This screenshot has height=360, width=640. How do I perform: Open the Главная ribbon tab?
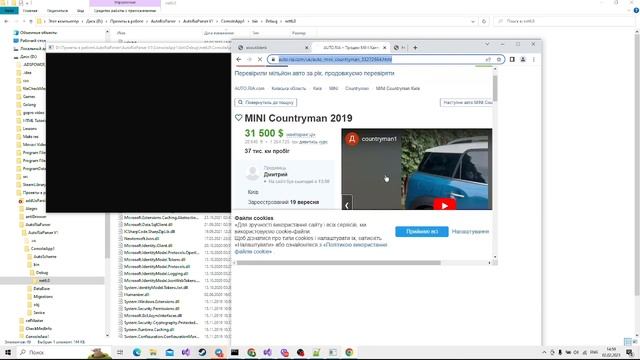click(x=30, y=11)
